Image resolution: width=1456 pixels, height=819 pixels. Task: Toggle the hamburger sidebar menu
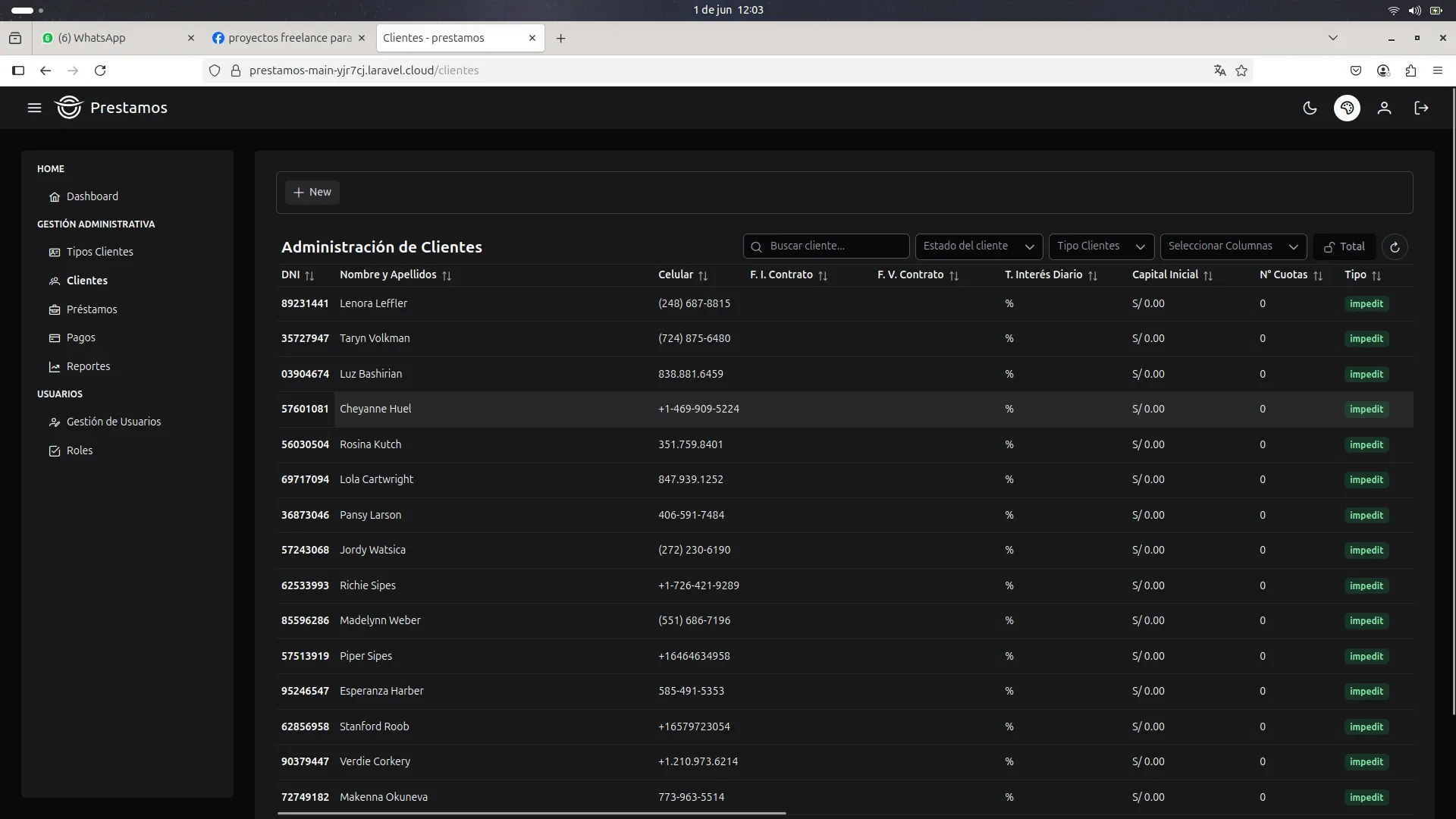34,108
